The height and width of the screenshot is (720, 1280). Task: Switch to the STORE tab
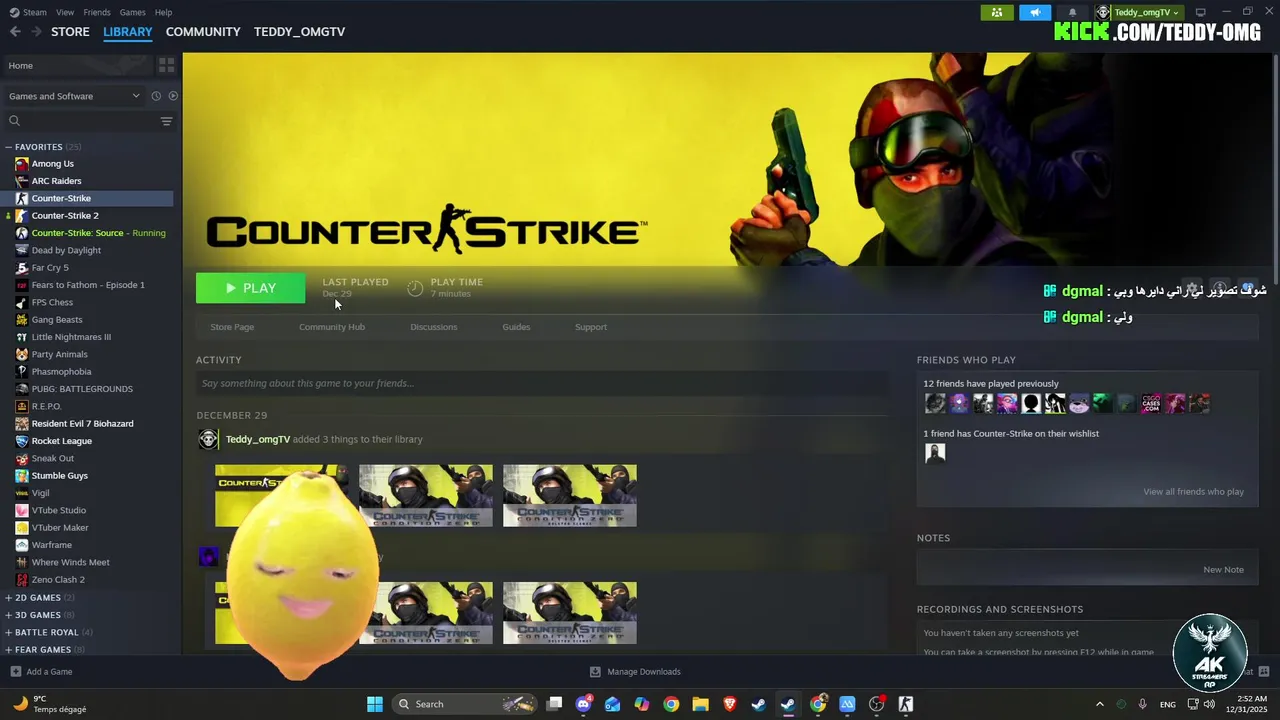70,32
